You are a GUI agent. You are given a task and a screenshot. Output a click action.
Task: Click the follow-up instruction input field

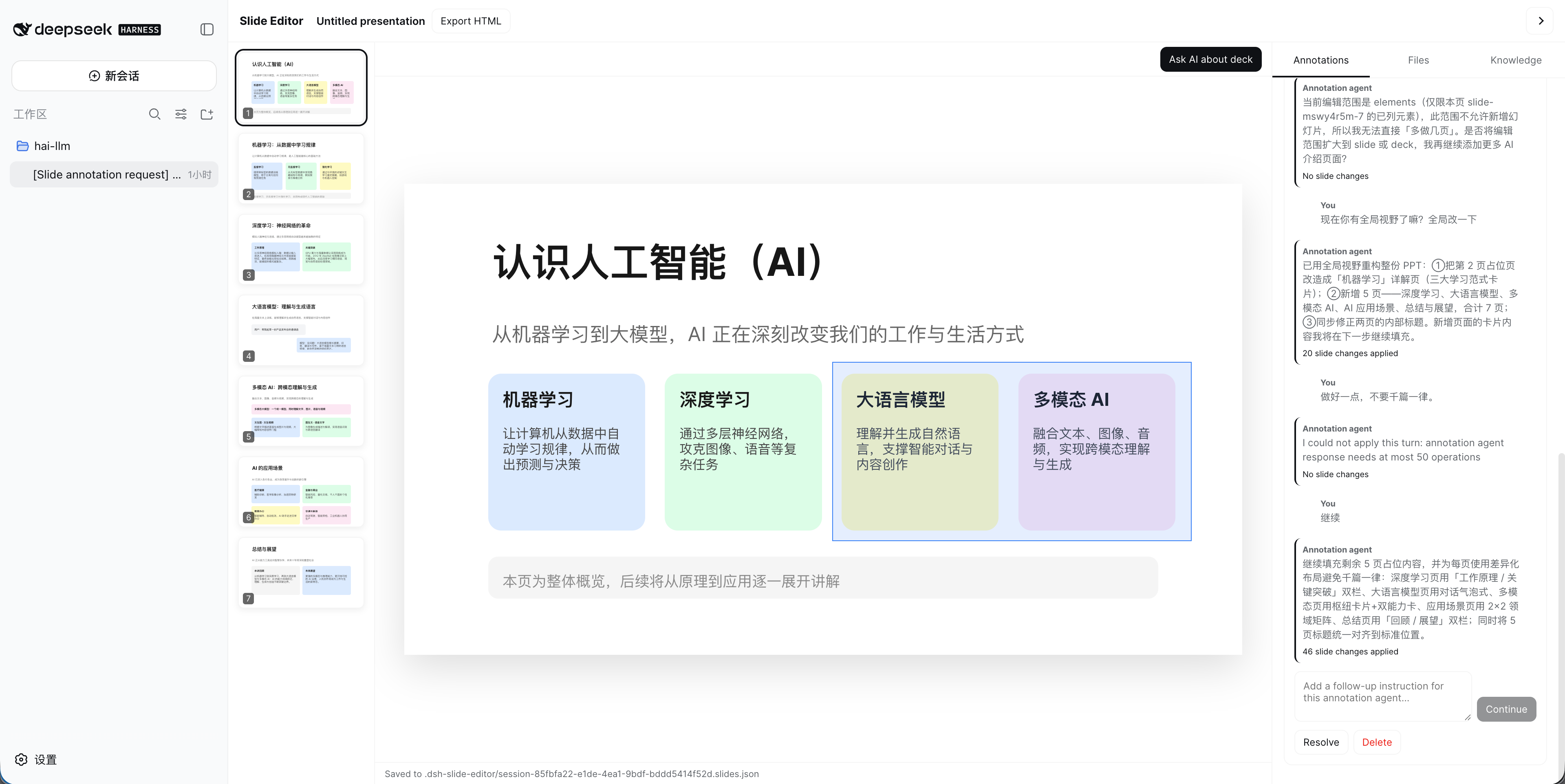coord(1383,696)
